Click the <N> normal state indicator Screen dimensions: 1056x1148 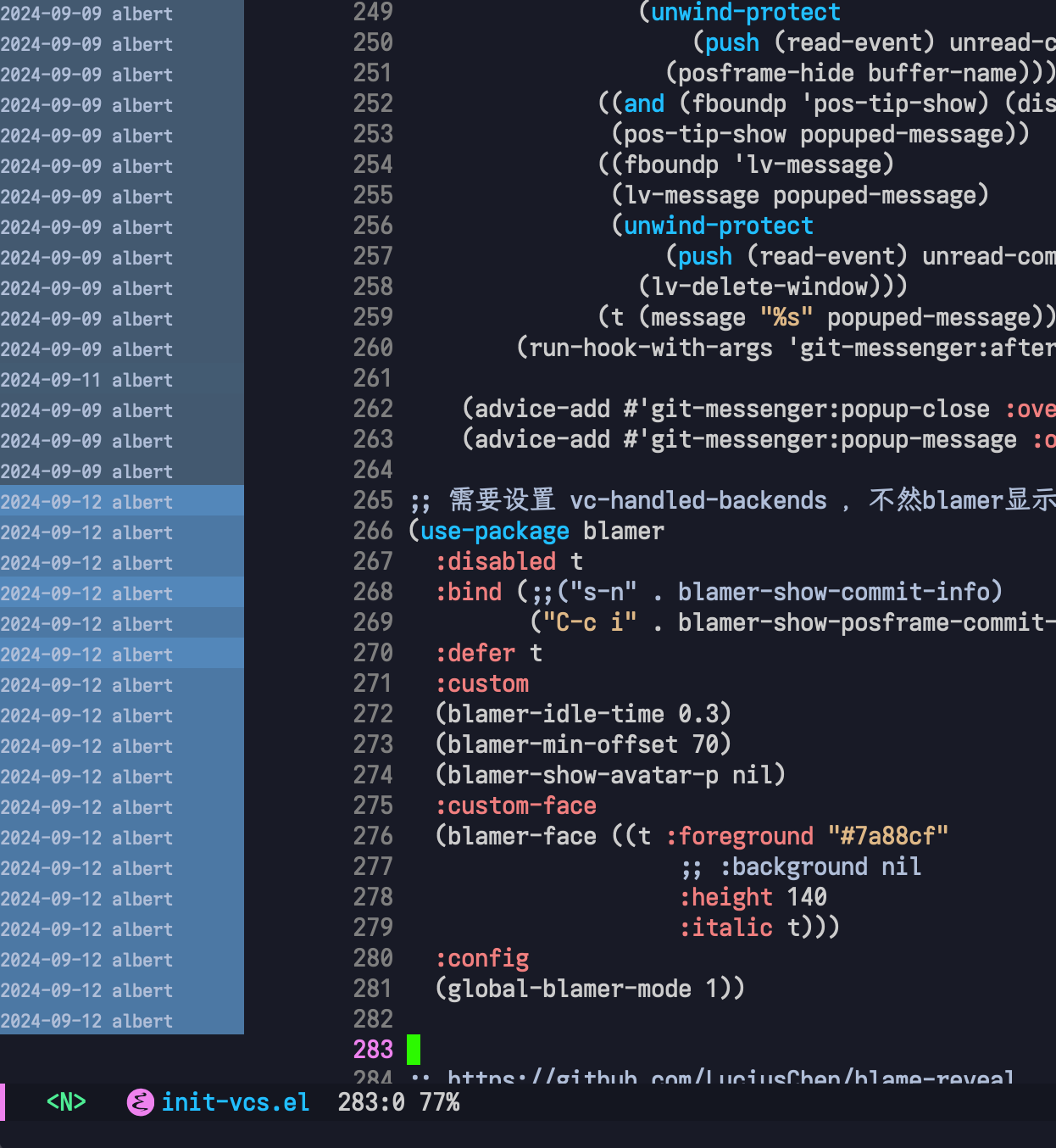coord(66,1102)
